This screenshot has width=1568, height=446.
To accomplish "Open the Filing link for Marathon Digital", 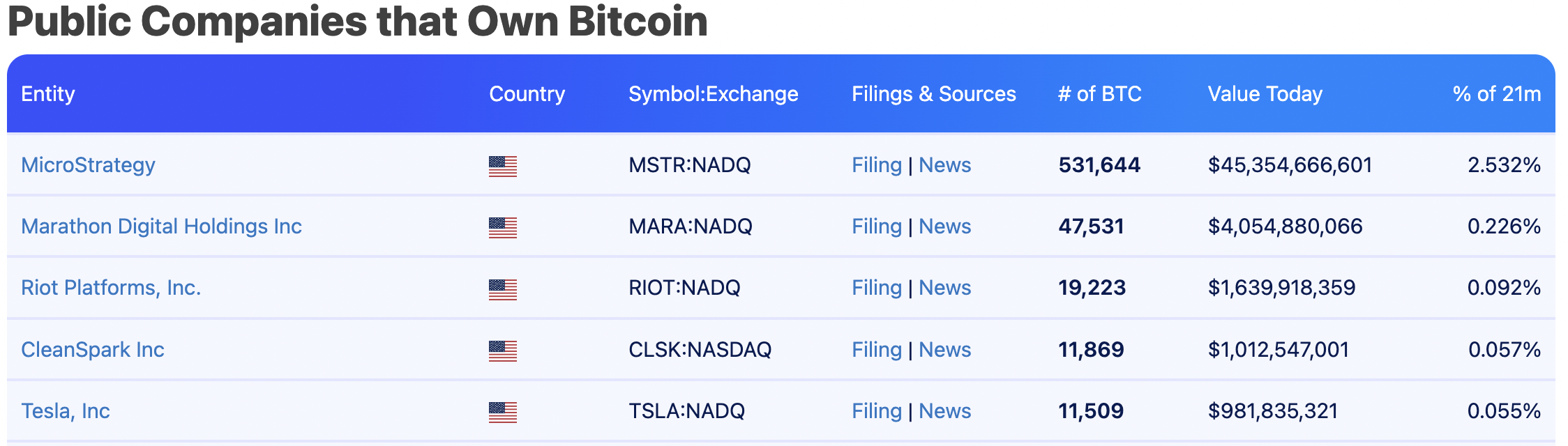I will pos(877,226).
